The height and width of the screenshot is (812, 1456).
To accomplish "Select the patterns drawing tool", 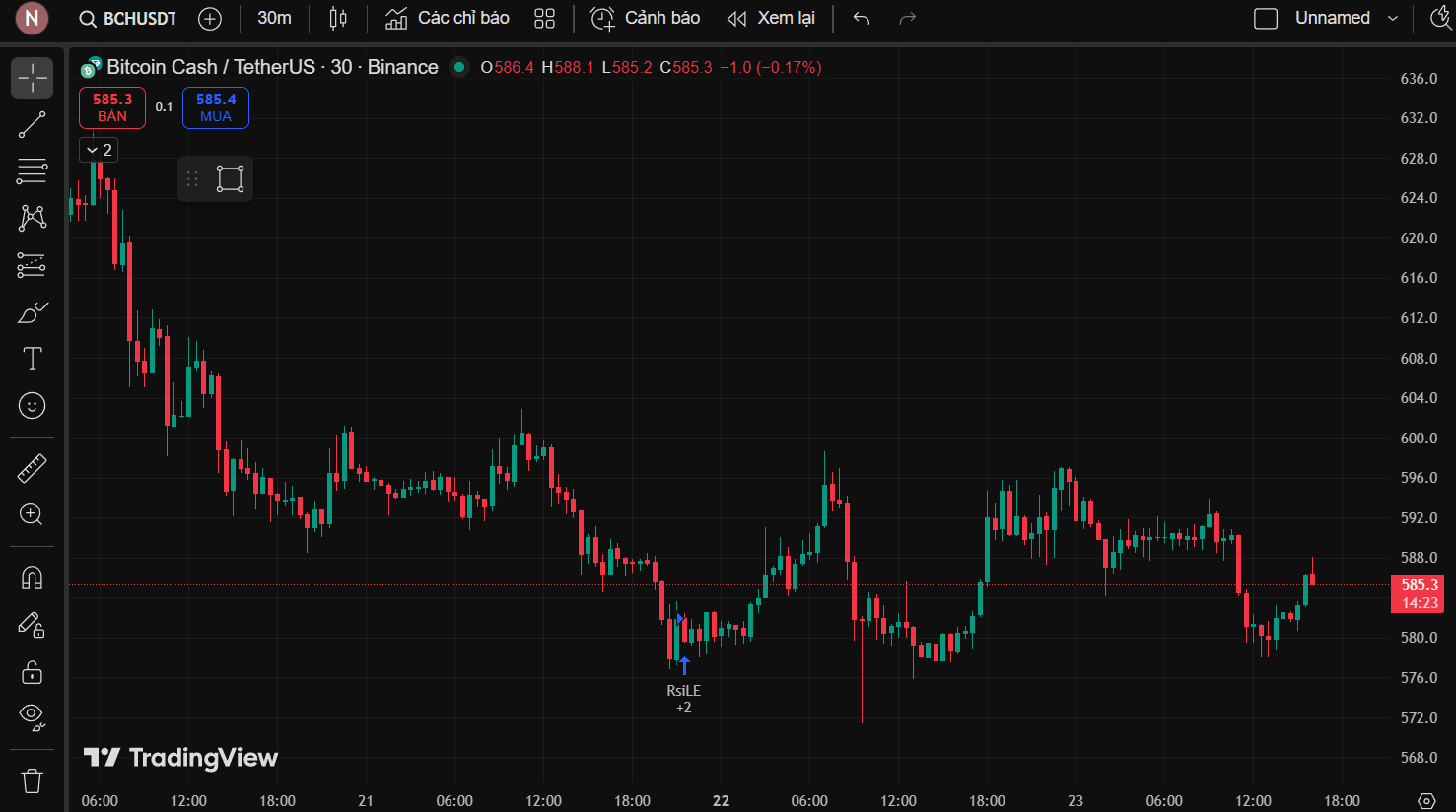I will click(x=32, y=218).
